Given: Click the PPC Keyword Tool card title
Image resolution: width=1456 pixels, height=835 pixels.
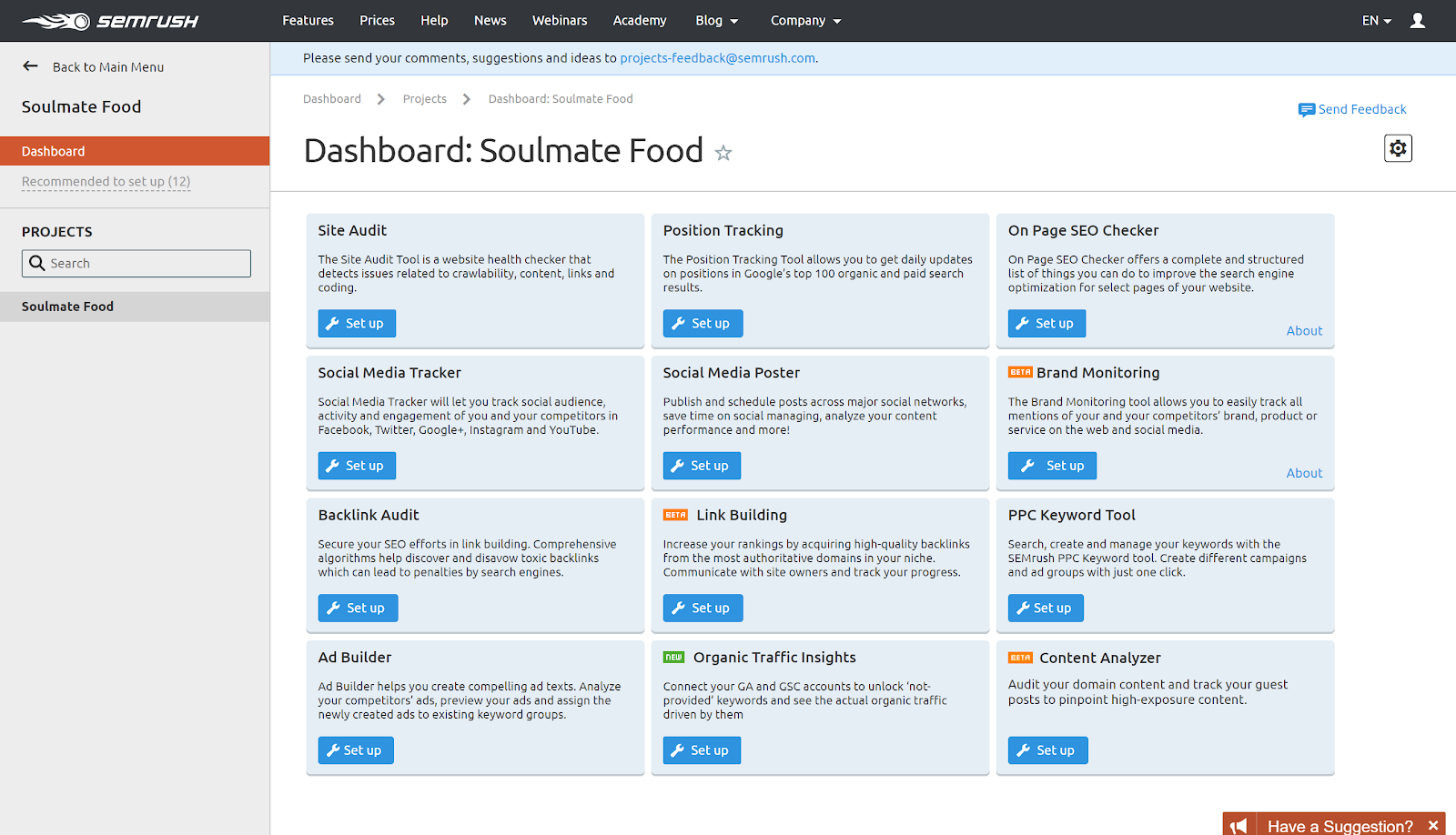Looking at the screenshot, I should pyautogui.click(x=1072, y=516).
